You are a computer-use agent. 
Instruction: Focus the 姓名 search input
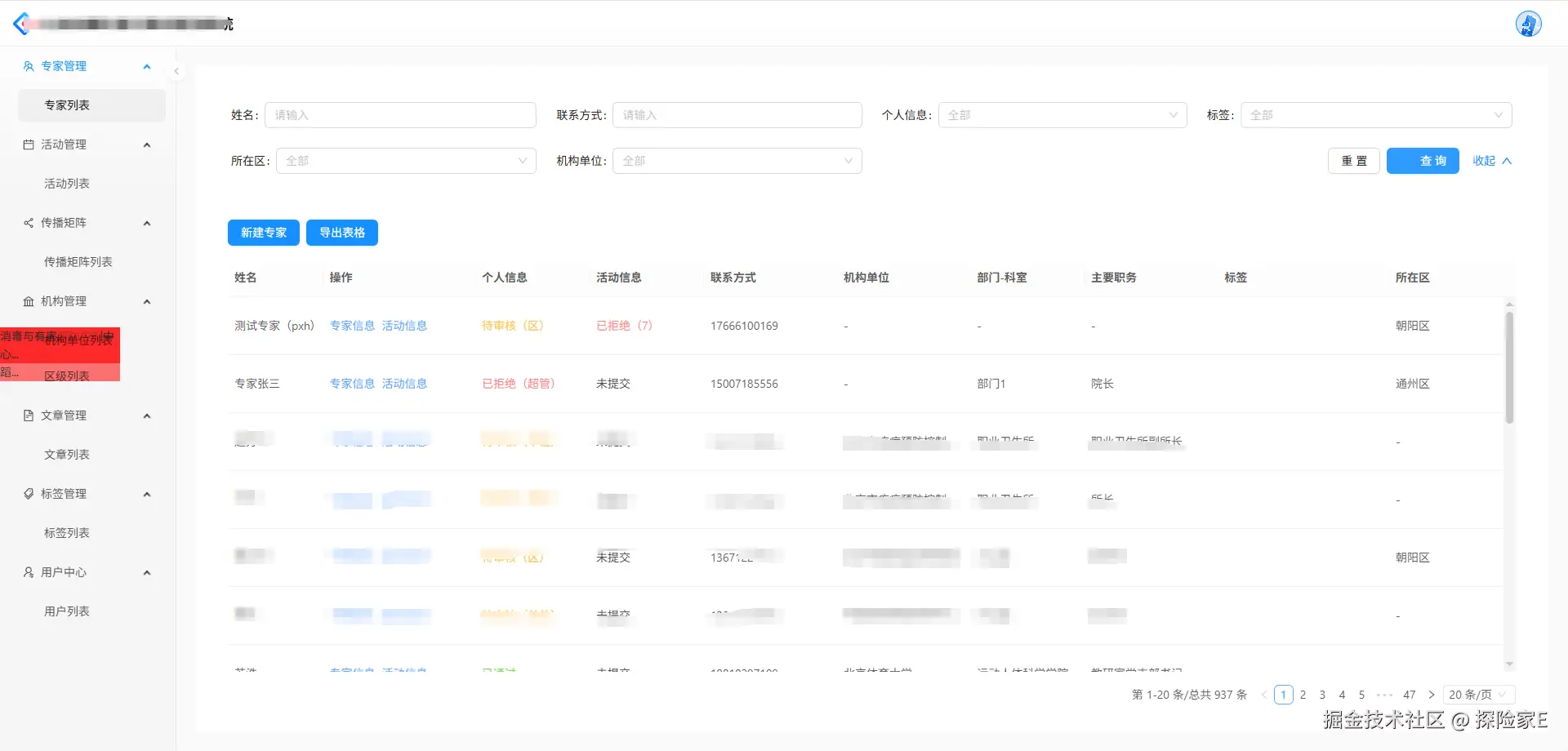[x=400, y=115]
